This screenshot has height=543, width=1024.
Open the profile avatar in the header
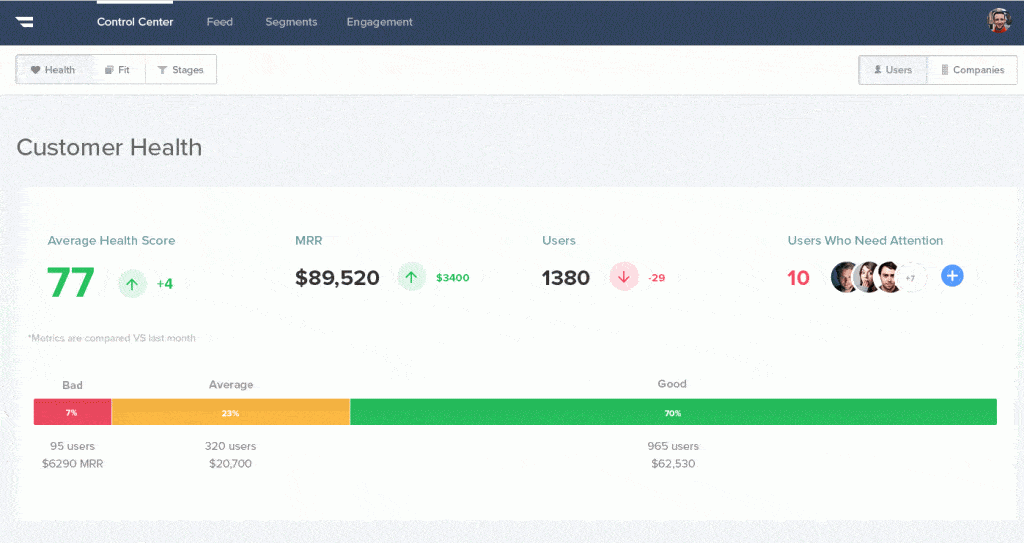999,21
